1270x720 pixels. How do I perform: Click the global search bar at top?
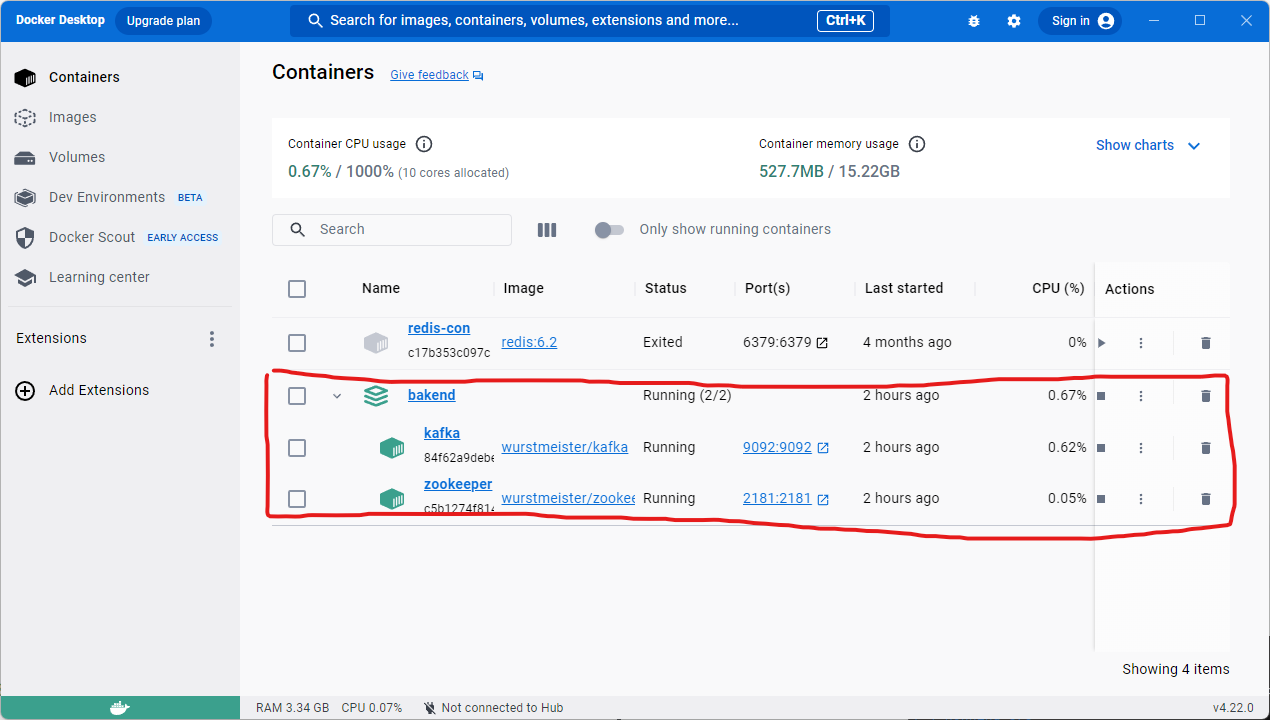pyautogui.click(x=590, y=21)
